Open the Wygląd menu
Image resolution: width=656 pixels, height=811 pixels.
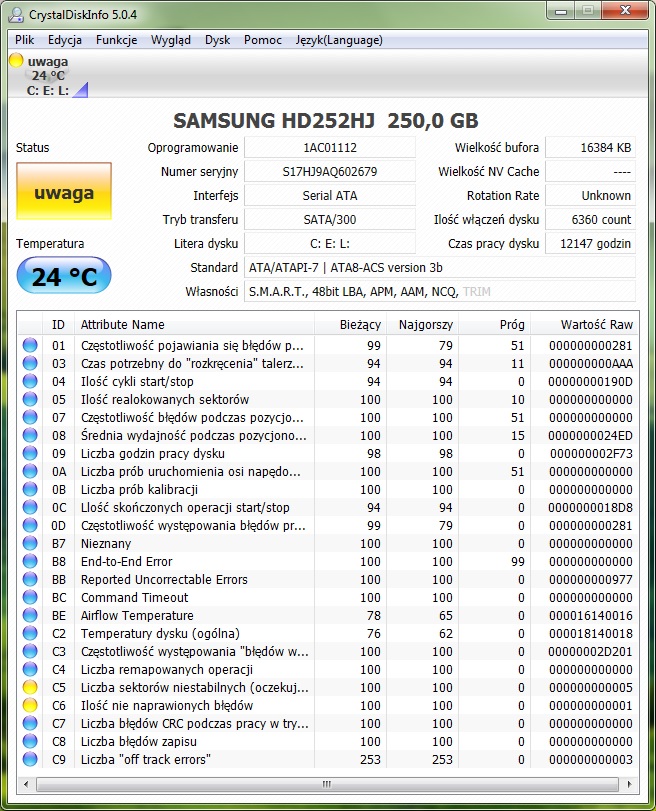pos(171,40)
